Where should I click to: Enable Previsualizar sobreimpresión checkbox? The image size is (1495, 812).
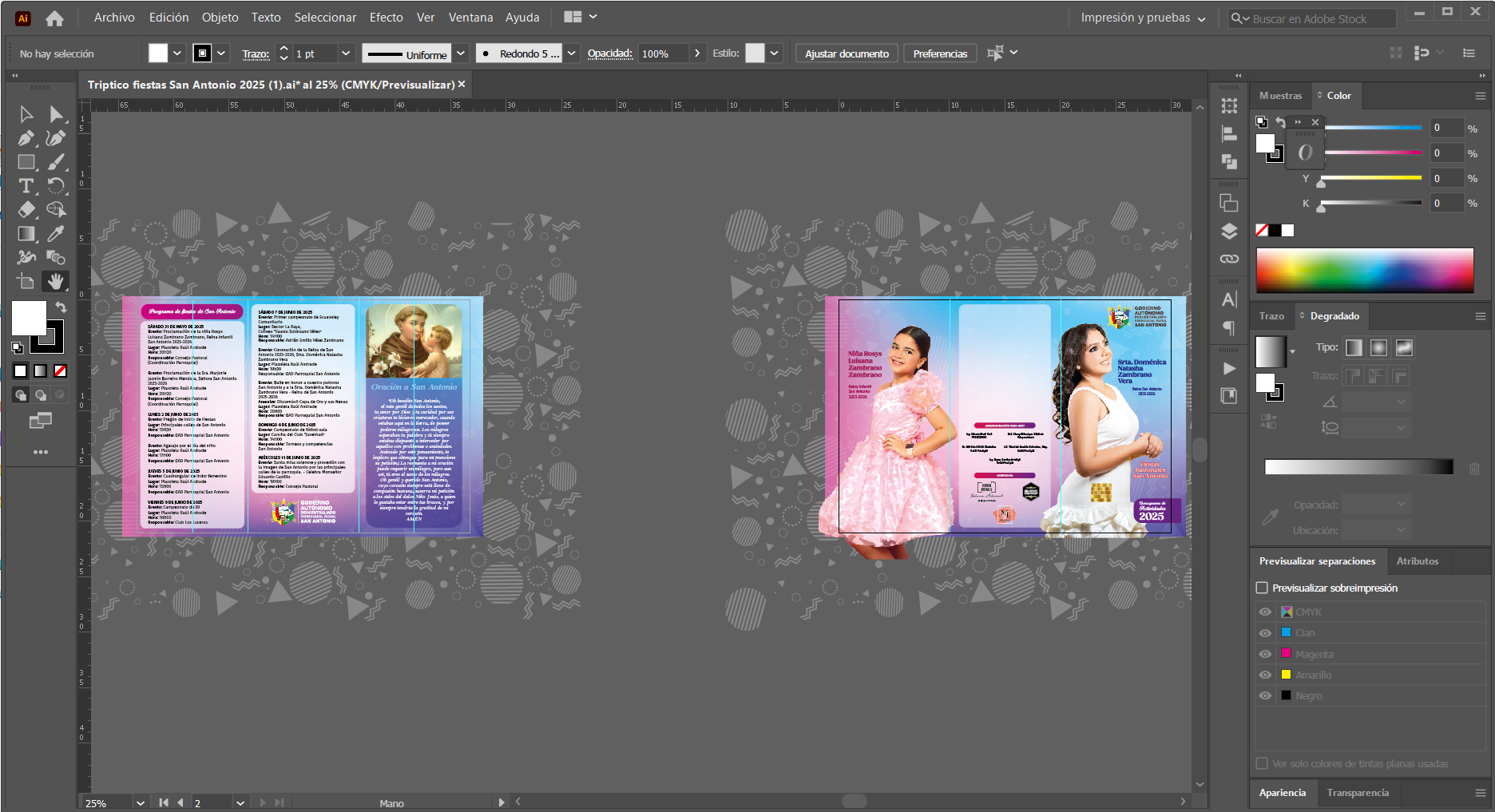(1262, 588)
